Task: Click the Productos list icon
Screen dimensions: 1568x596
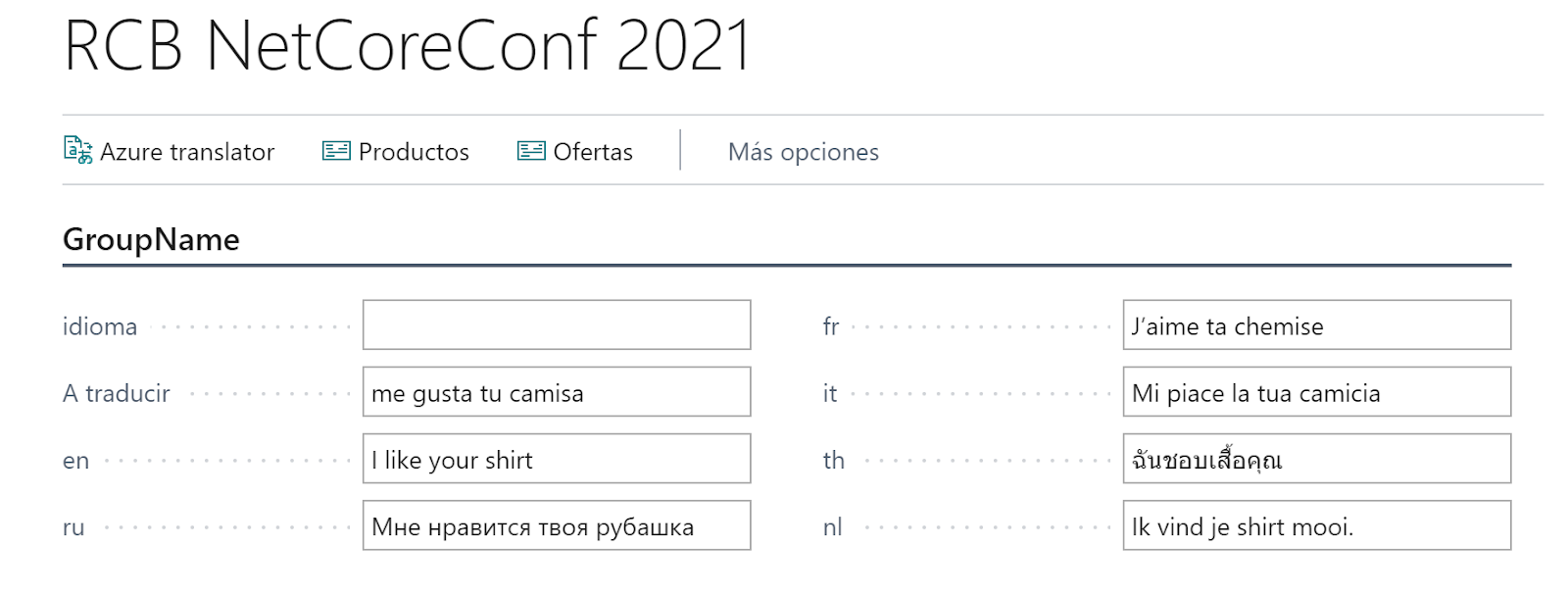Action: [x=336, y=151]
